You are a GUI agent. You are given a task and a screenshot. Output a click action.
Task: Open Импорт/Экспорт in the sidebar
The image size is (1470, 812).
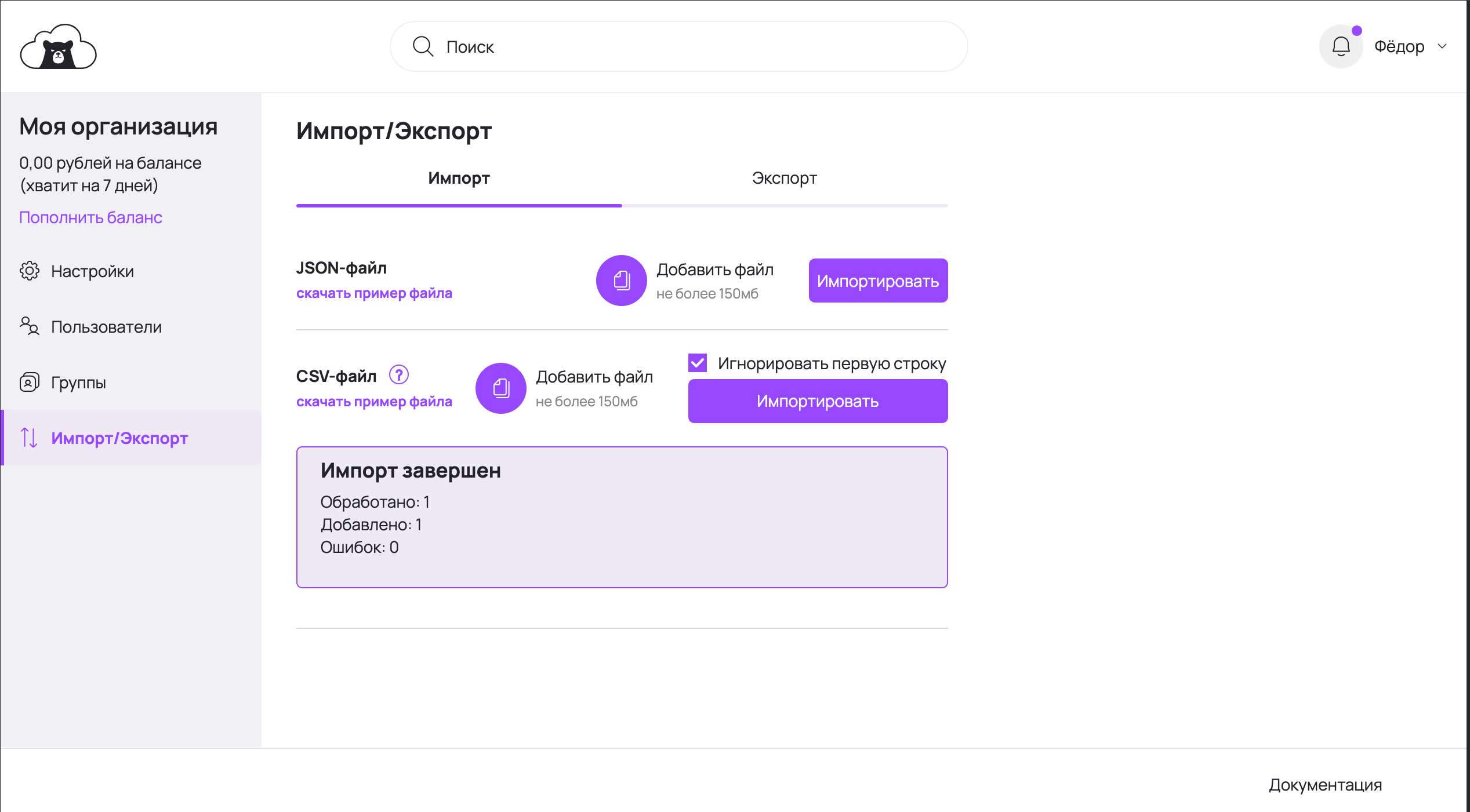pyautogui.click(x=119, y=438)
